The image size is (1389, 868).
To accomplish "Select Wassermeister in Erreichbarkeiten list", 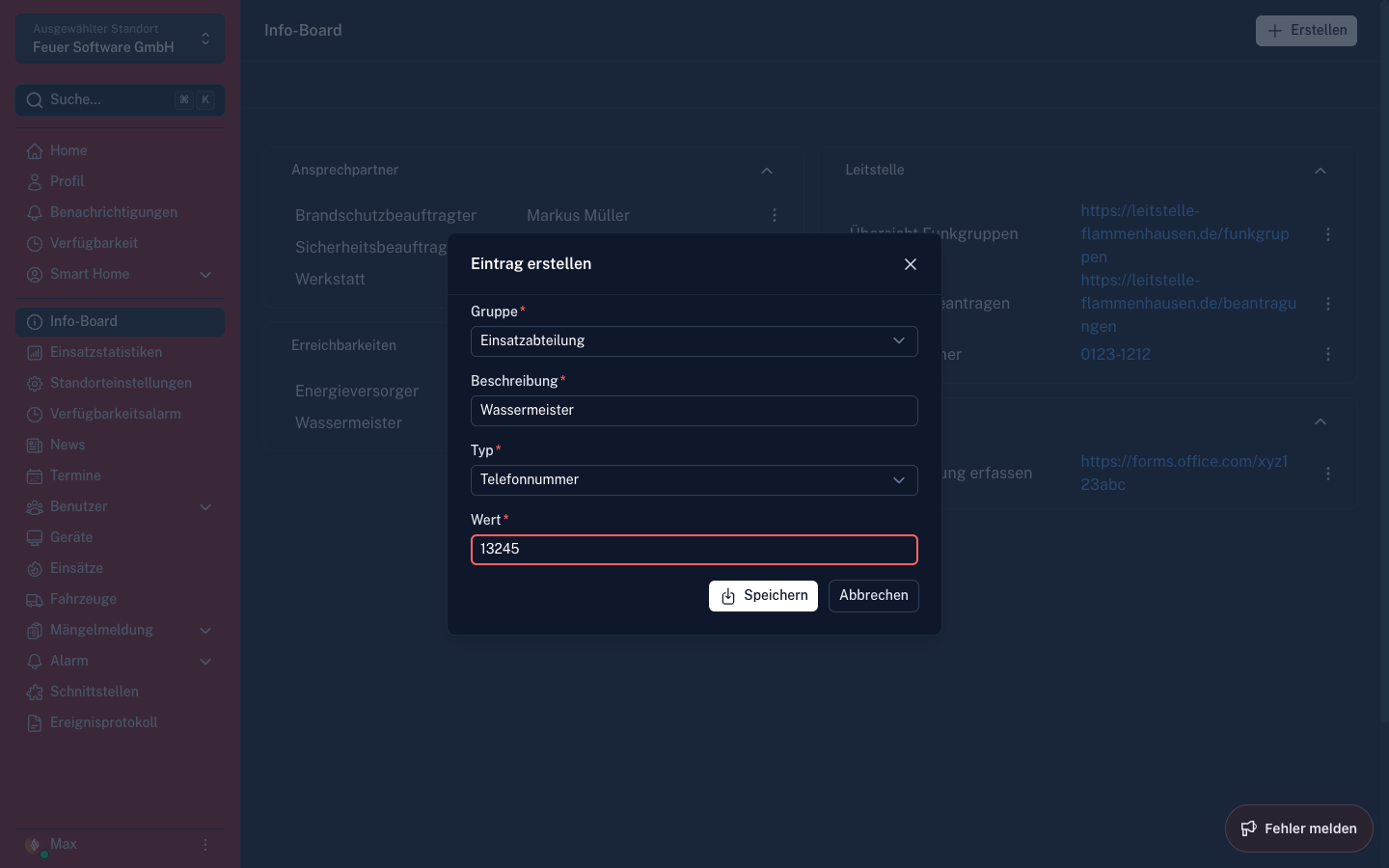I will pyautogui.click(x=348, y=422).
